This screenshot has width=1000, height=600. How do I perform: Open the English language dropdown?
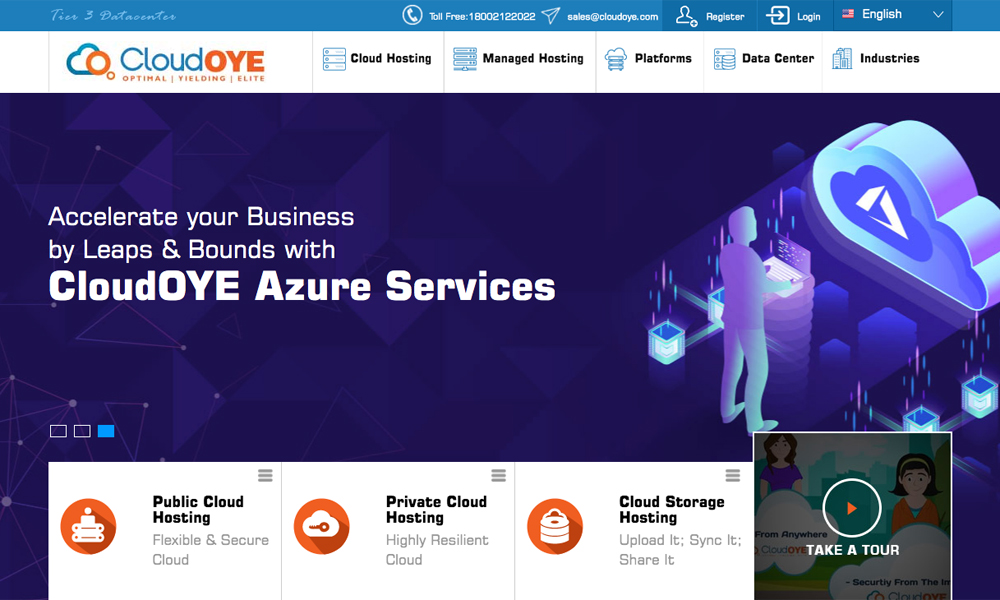(892, 15)
